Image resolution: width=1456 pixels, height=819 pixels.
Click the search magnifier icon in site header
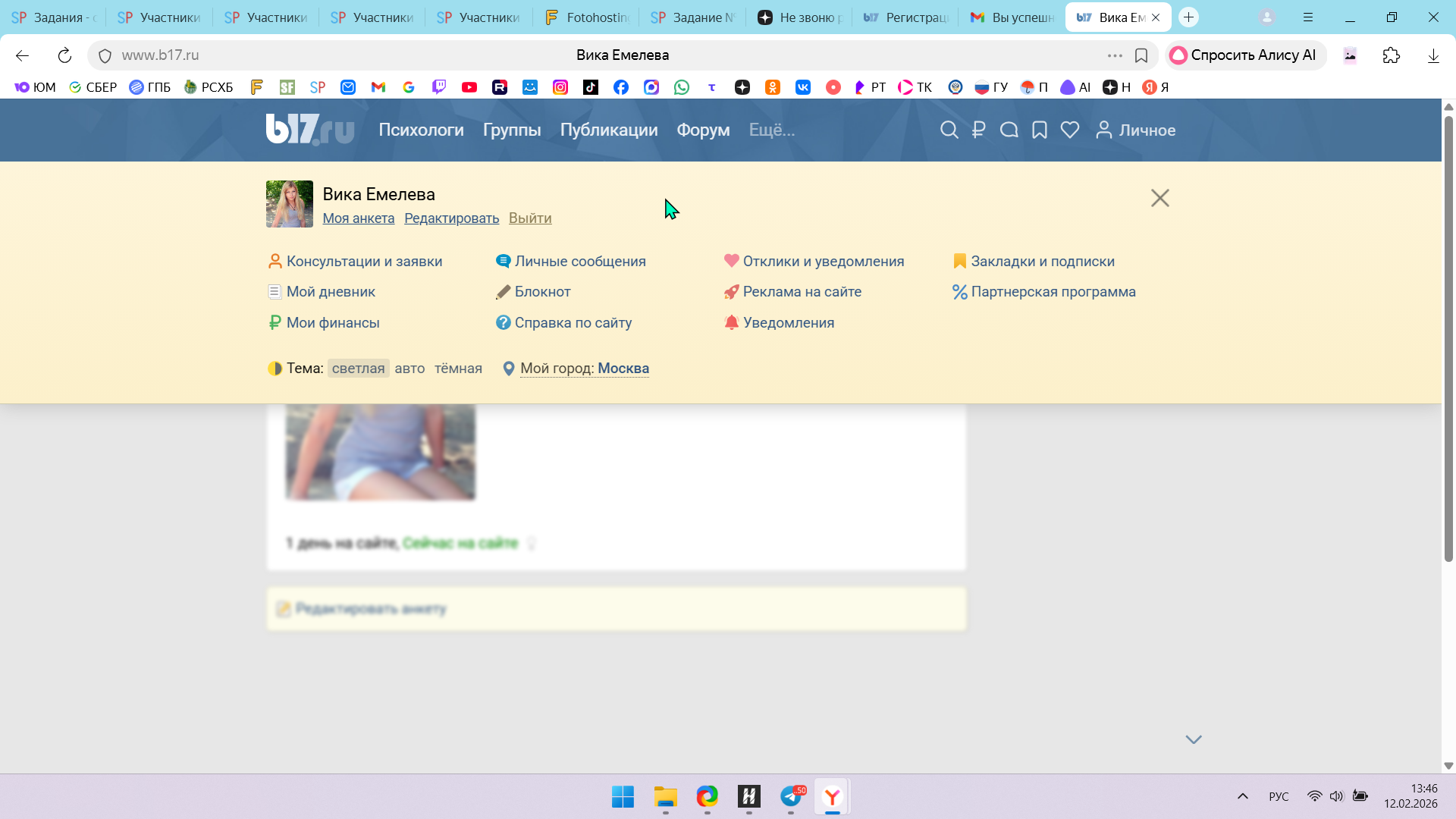949,130
